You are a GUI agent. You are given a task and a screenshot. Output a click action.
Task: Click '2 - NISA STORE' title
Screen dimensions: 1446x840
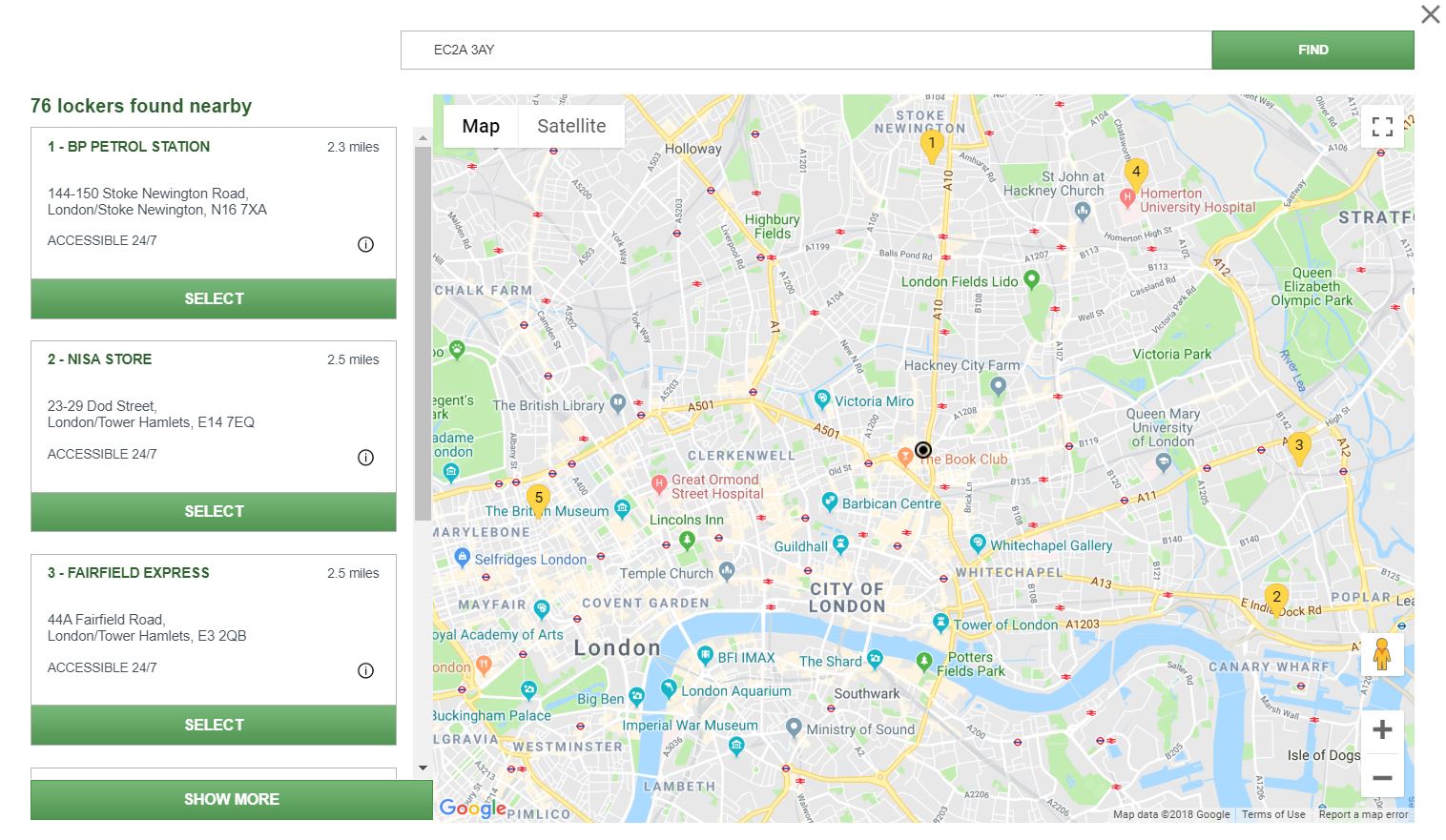[x=99, y=359]
